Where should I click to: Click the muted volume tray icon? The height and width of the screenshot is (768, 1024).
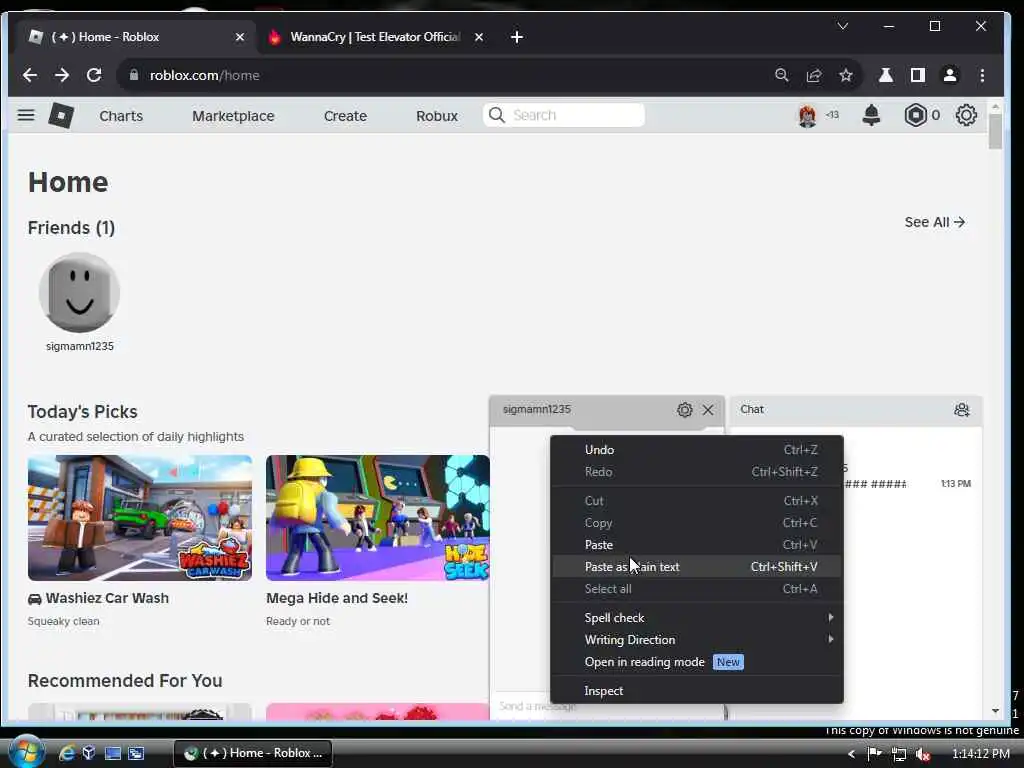923,754
